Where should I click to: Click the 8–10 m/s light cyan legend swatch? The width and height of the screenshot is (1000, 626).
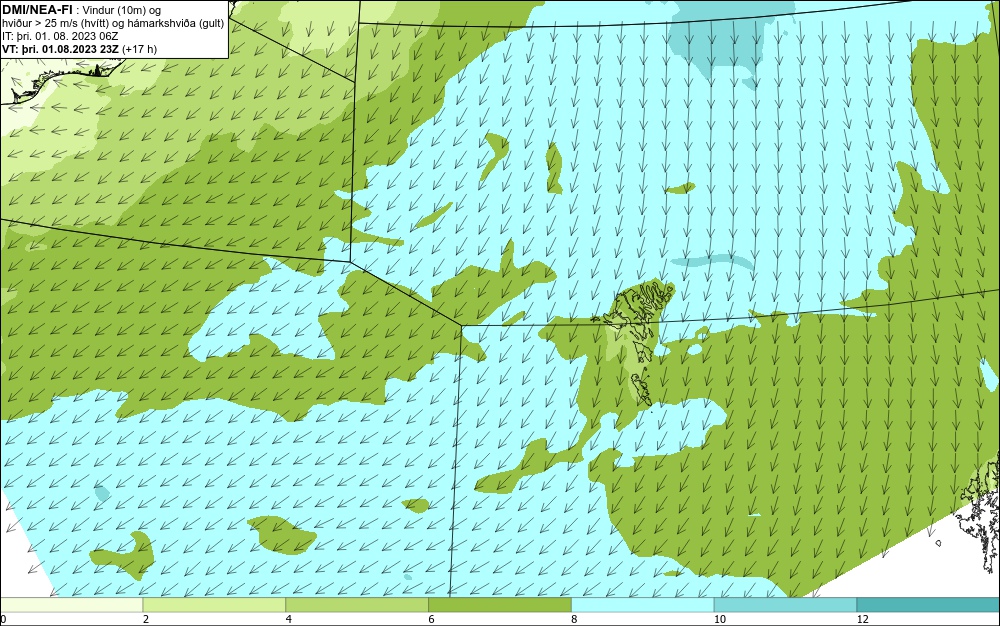click(643, 605)
